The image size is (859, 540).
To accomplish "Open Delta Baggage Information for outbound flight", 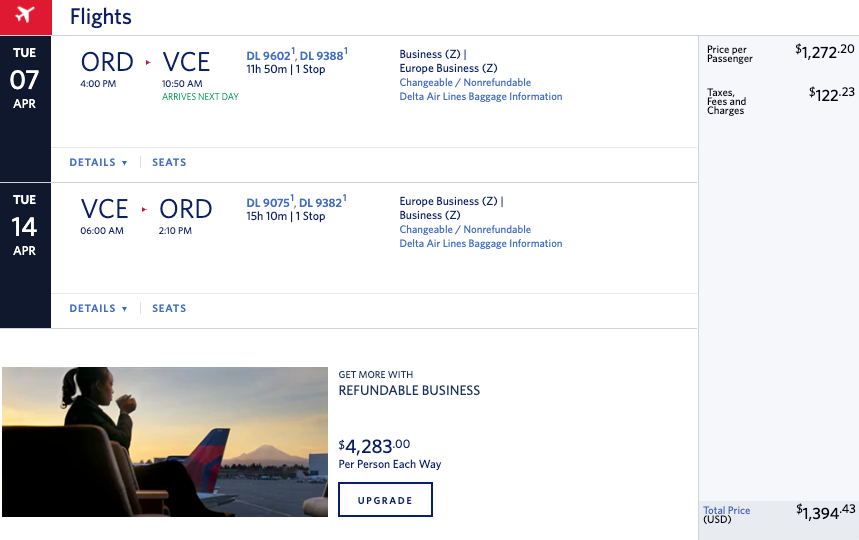I will tap(481, 97).
